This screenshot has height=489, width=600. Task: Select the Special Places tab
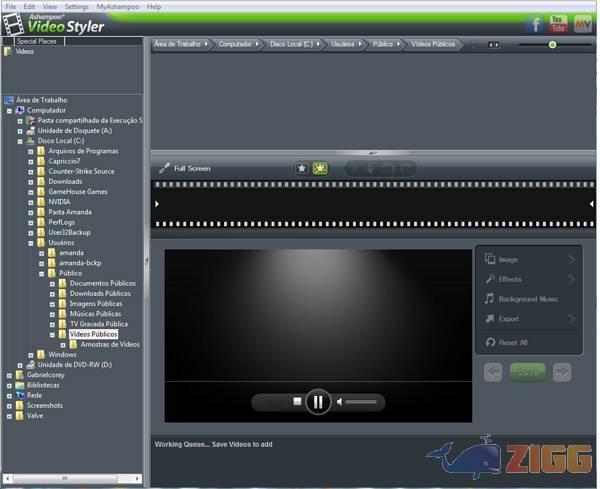coord(37,41)
